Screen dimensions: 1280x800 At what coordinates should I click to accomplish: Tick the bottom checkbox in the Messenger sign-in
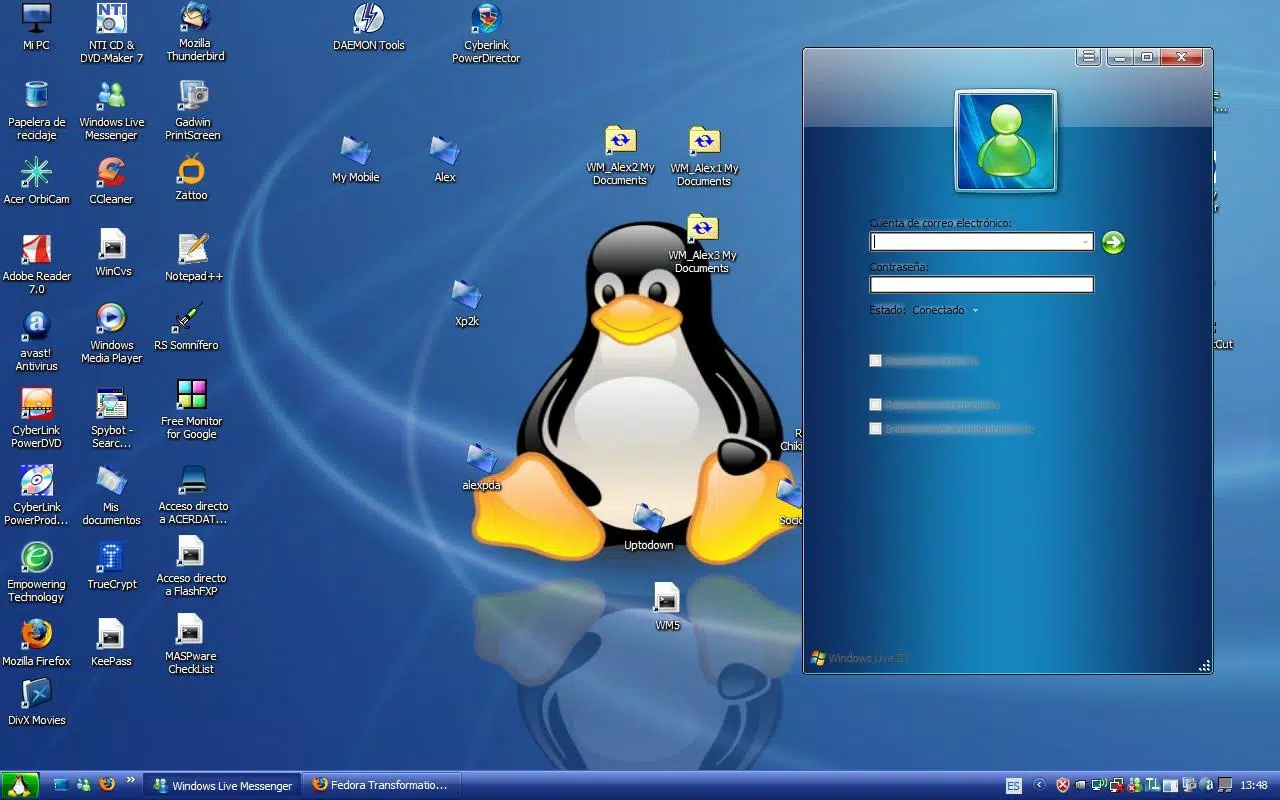[x=875, y=429]
